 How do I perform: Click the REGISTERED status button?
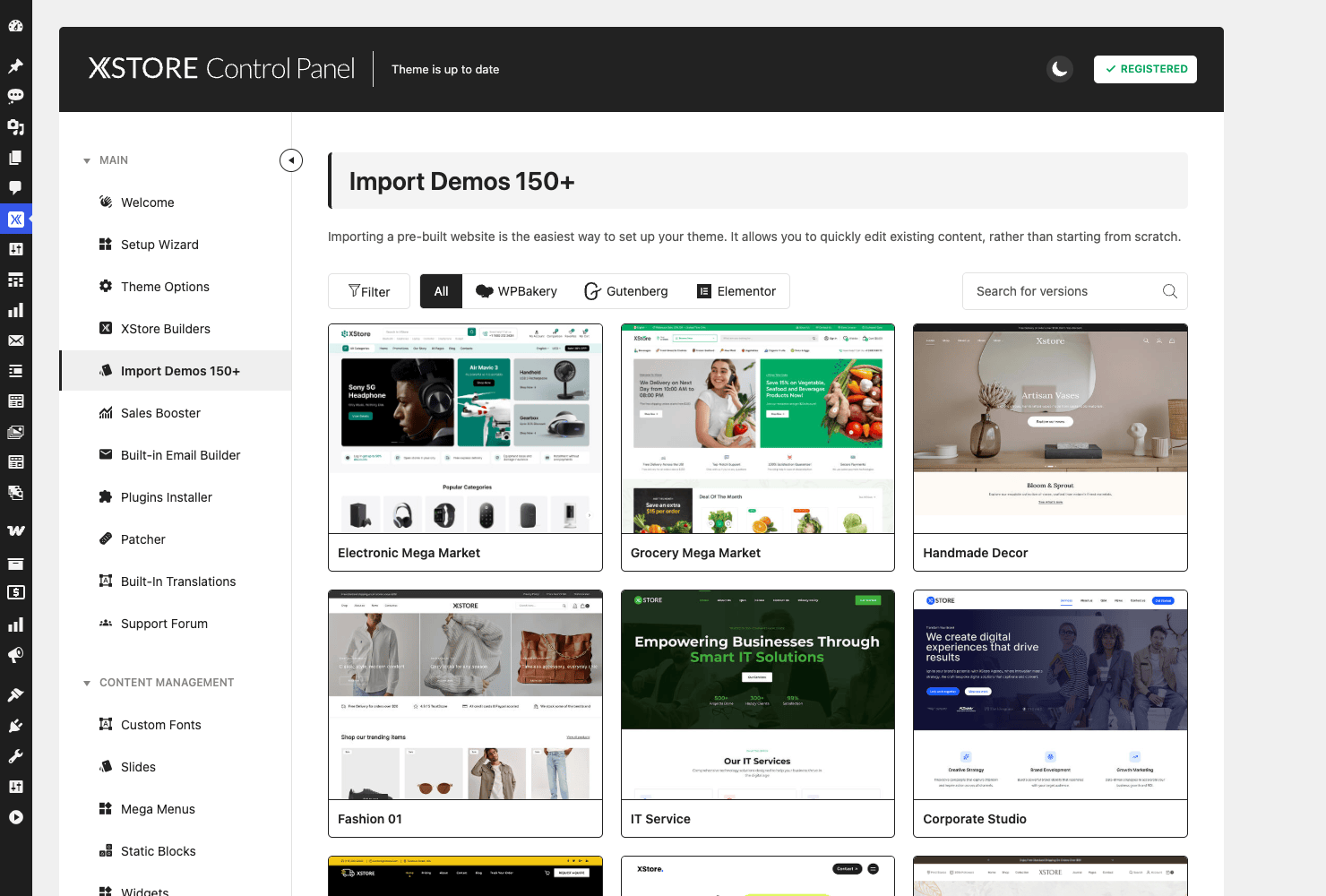point(1145,69)
